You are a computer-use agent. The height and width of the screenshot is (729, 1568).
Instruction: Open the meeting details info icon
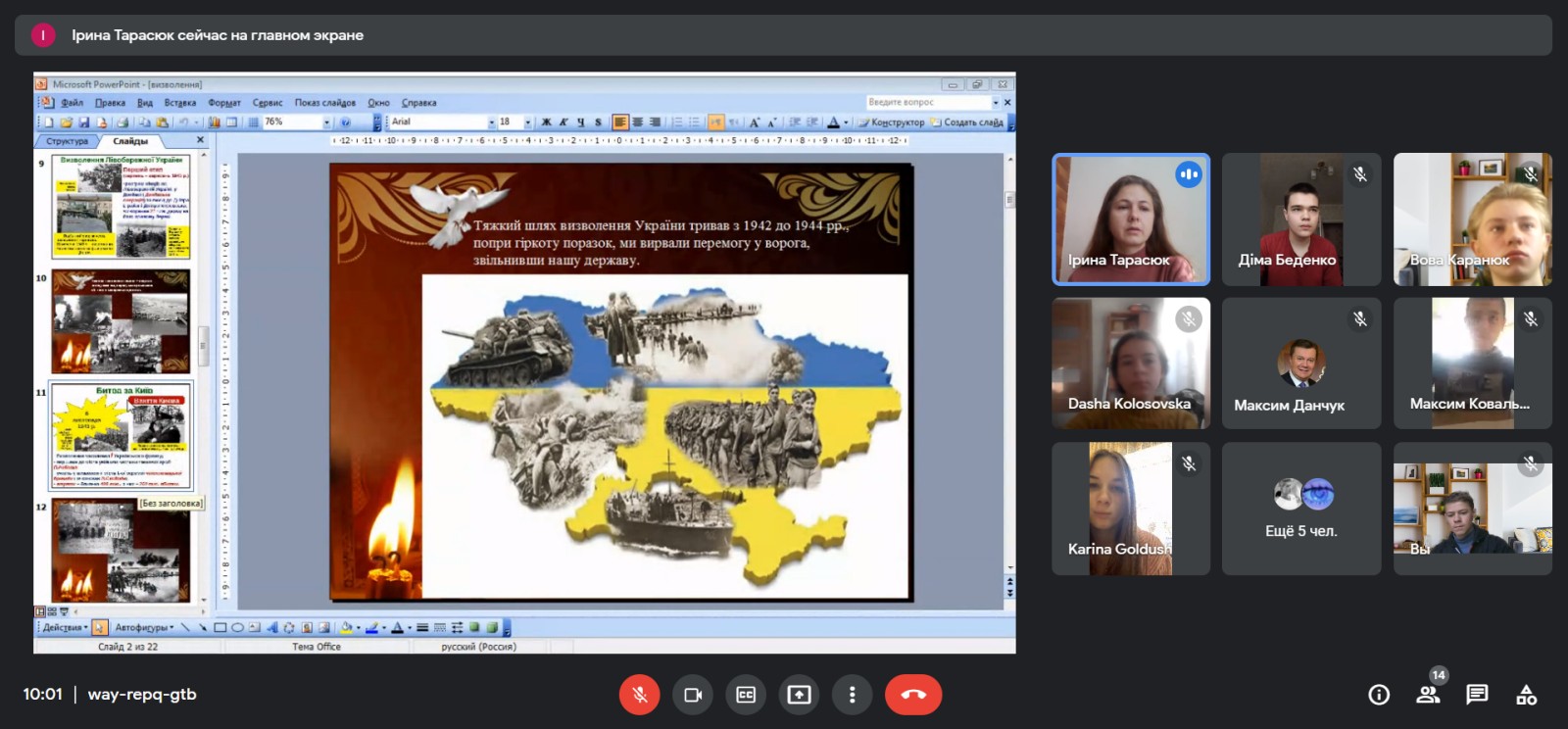tap(1378, 695)
